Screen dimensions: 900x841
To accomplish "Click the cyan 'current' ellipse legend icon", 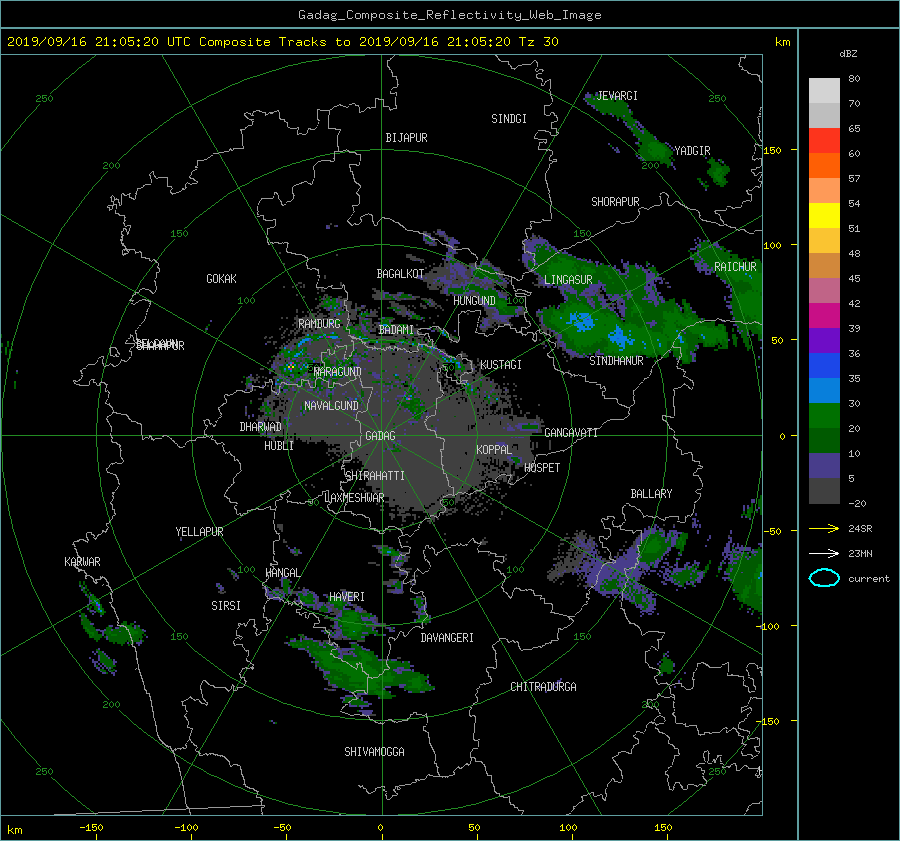I will [x=824, y=578].
